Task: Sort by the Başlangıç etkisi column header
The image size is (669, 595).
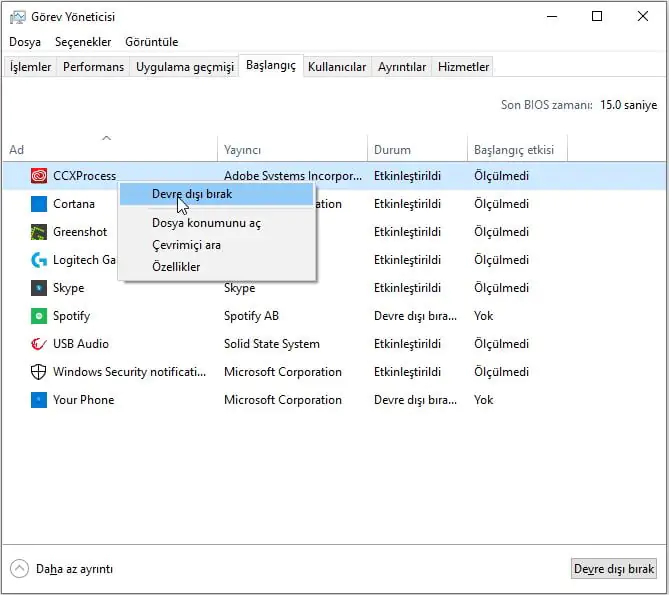Action: 518,150
